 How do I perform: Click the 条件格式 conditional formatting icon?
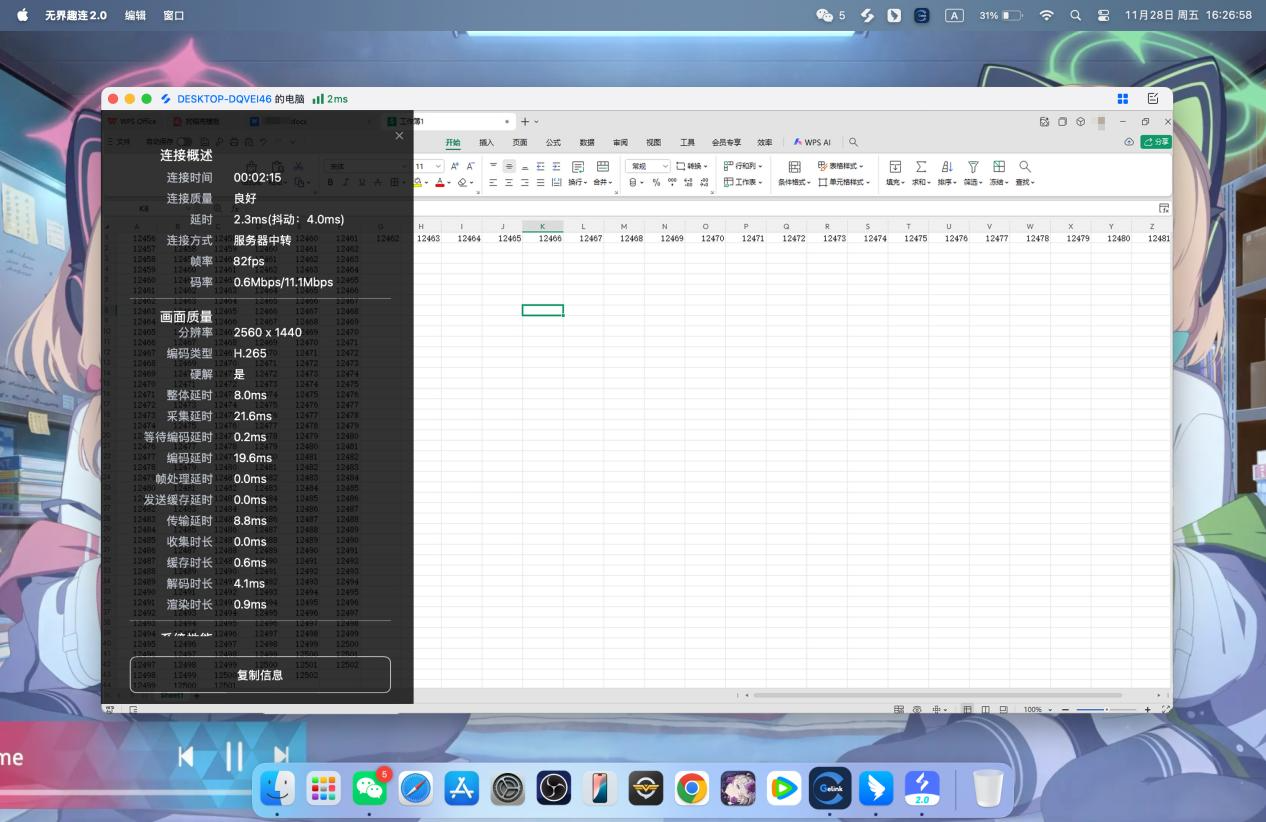pos(795,167)
